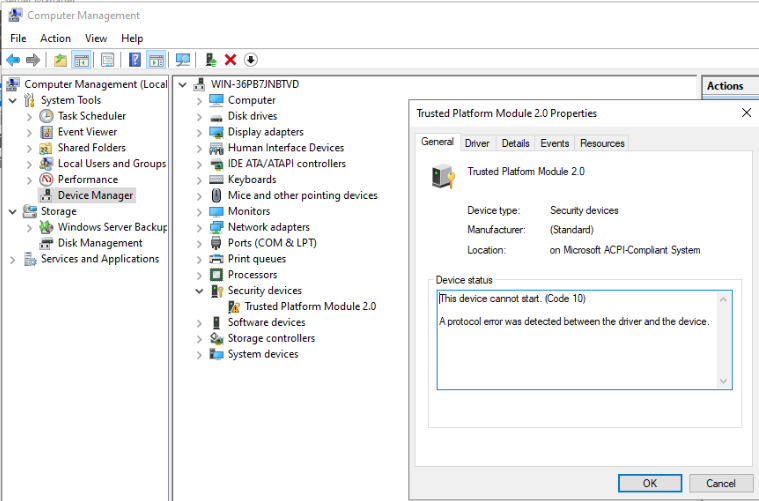Expand the Task Scheduler chevron
The width and height of the screenshot is (759, 501).
29,117
